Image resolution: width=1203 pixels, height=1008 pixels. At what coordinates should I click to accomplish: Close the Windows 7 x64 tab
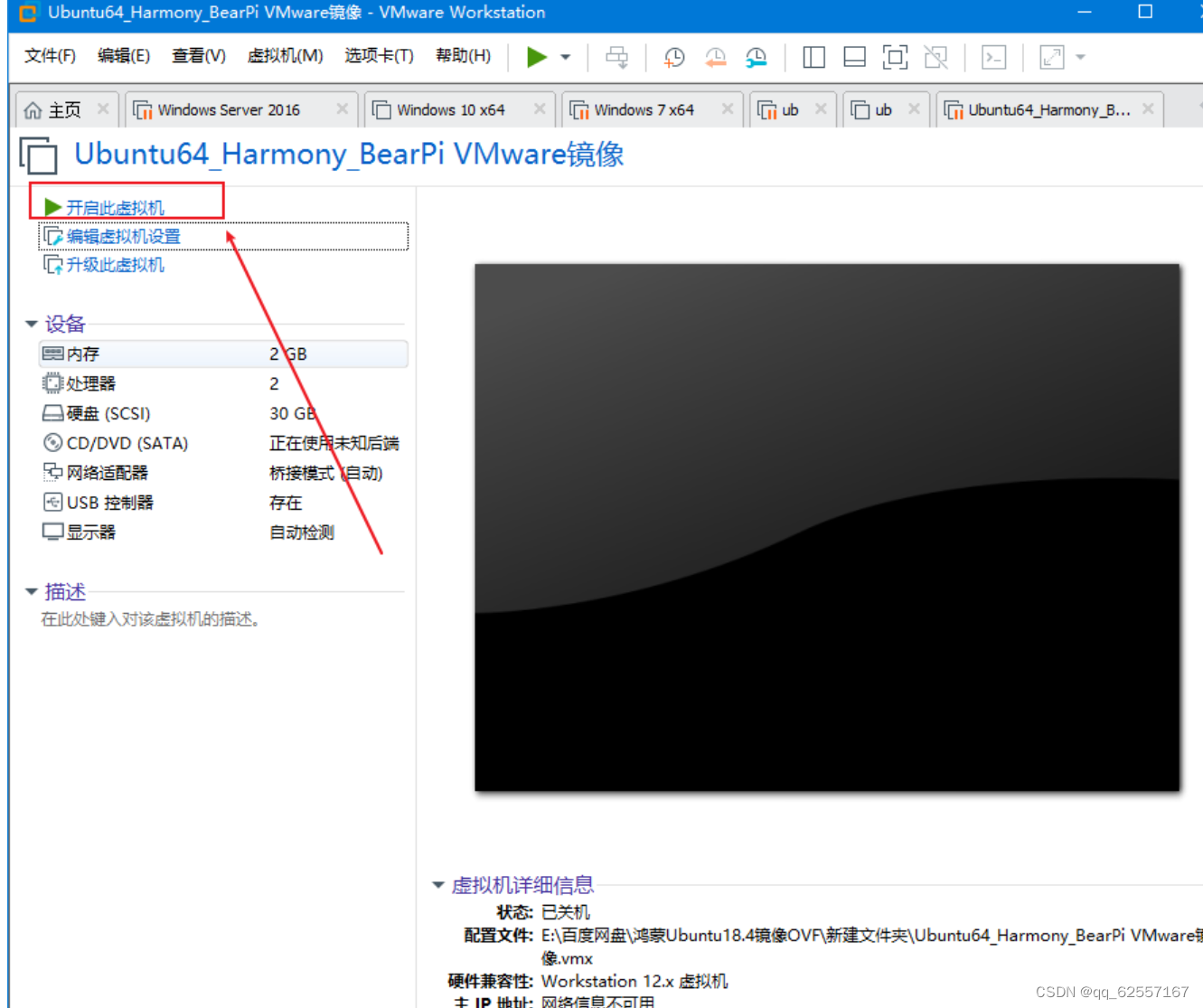point(728,108)
